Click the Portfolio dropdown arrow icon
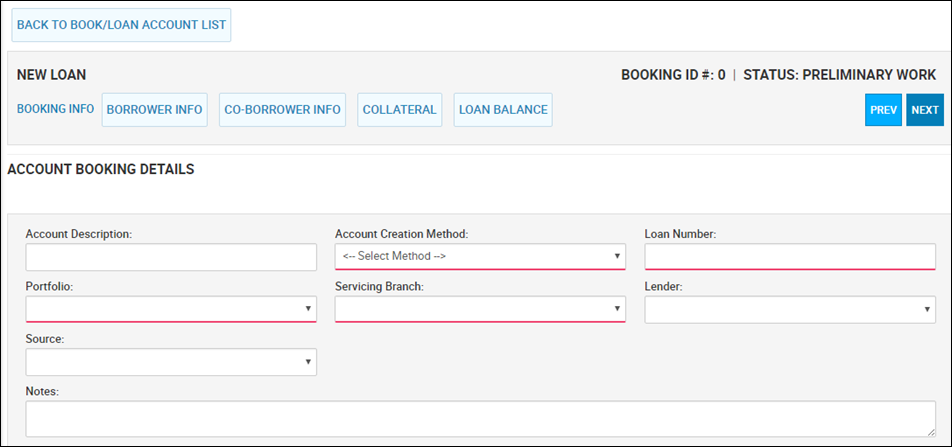The height and width of the screenshot is (447, 952). tap(308, 309)
